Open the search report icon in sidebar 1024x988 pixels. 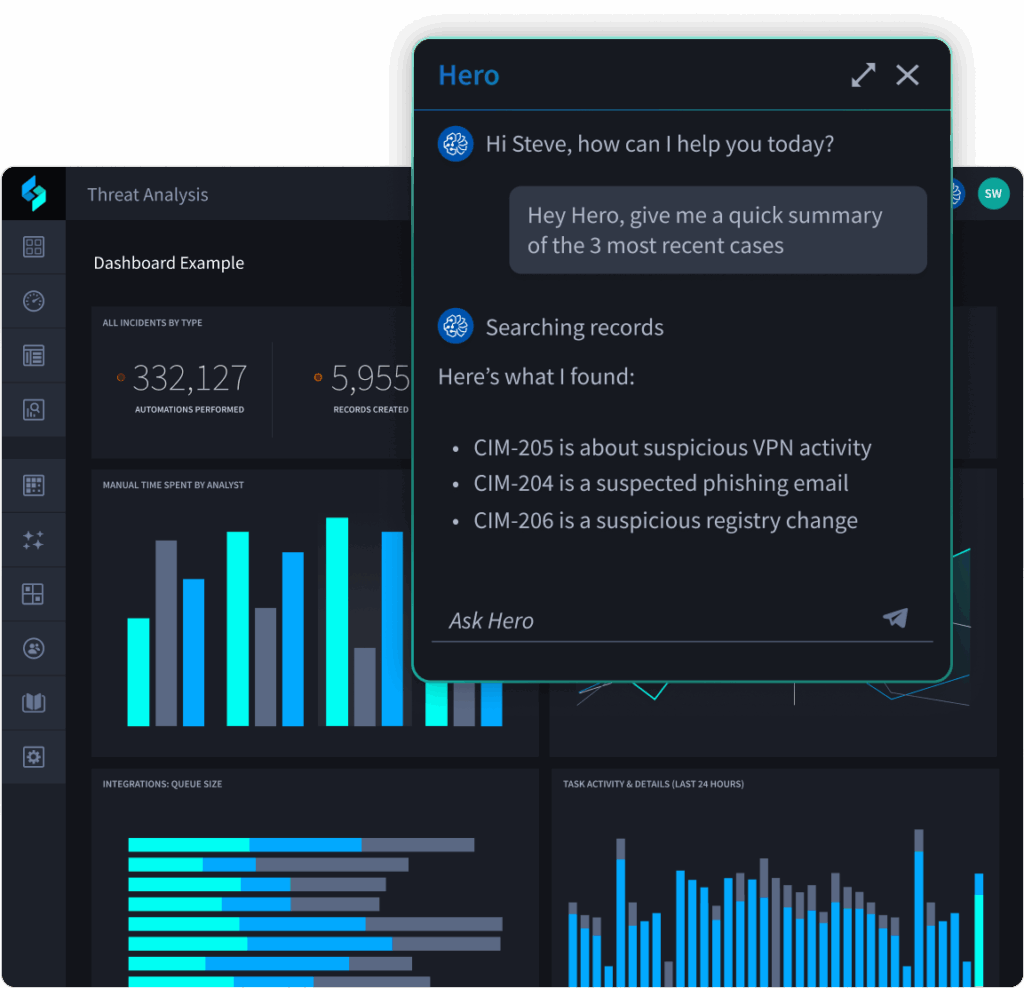(x=33, y=409)
